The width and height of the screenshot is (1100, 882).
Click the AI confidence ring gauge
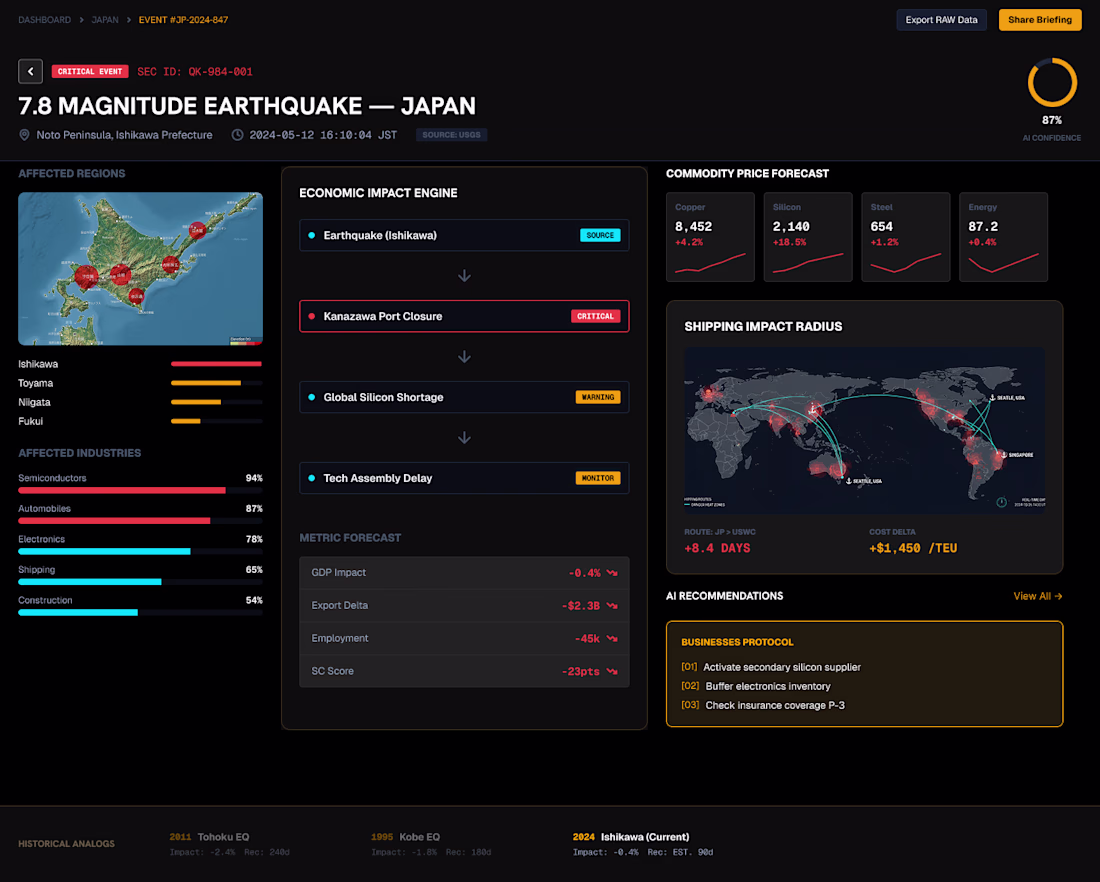pos(1052,83)
